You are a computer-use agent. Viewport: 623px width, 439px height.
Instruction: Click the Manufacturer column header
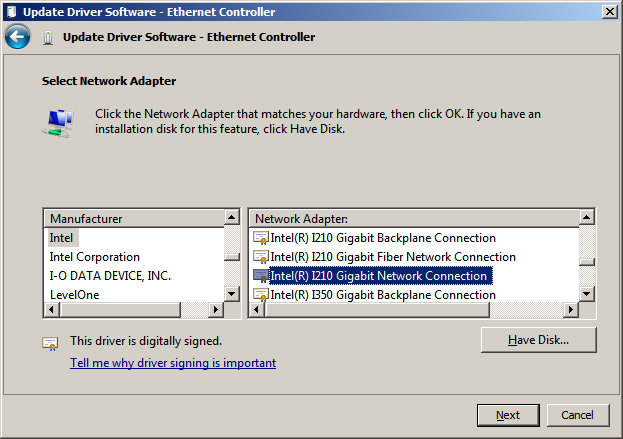tap(134, 219)
